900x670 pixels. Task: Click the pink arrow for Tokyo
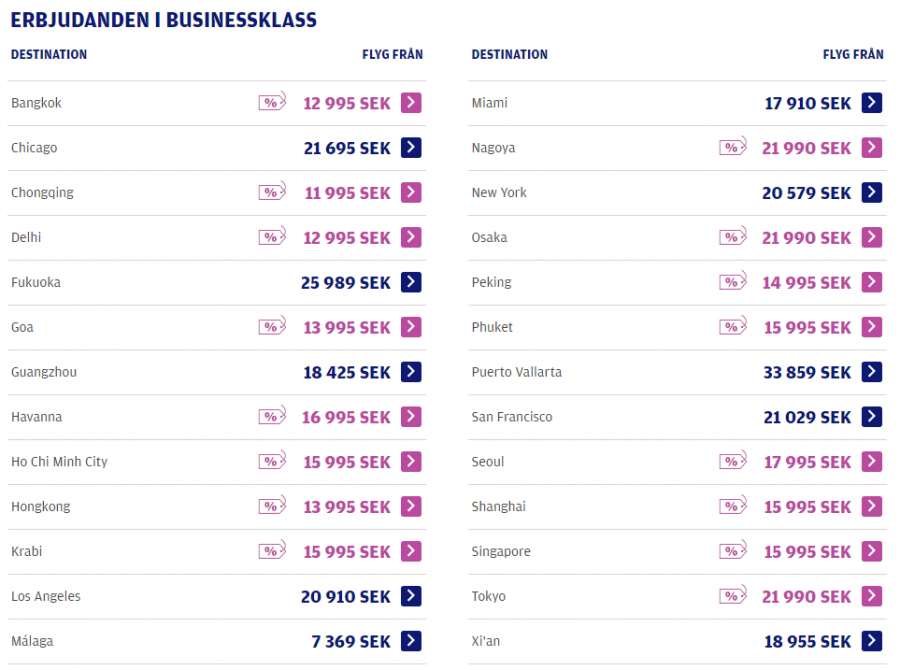[x=872, y=596]
